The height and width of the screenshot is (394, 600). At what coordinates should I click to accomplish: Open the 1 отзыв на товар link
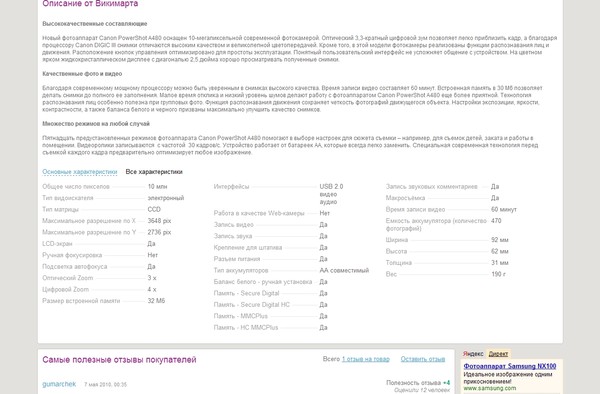click(x=365, y=359)
